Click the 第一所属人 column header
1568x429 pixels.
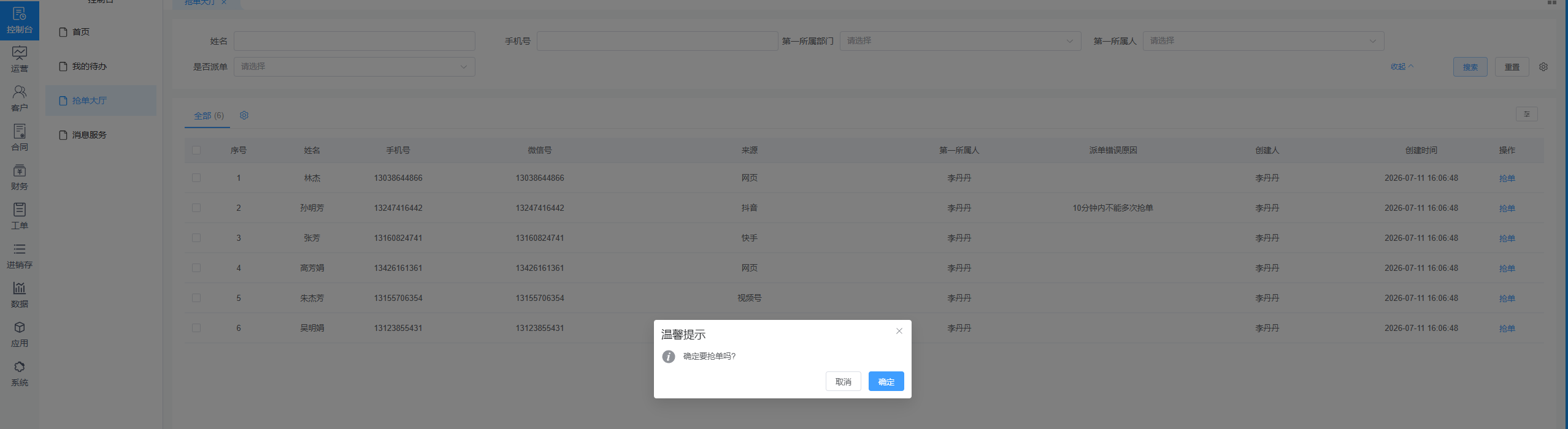pos(959,150)
